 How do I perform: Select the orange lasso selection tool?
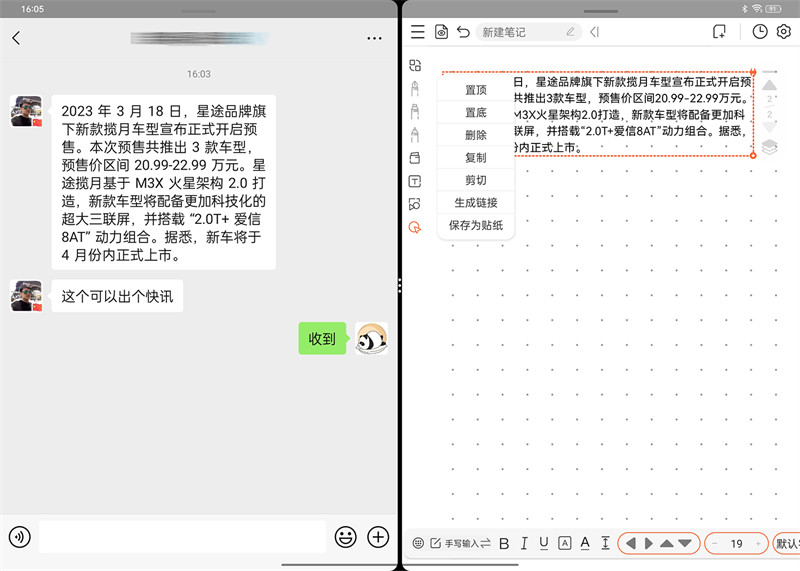point(415,227)
